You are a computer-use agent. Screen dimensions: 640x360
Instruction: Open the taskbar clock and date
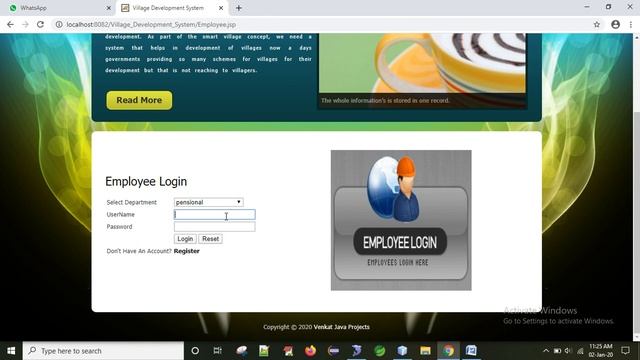[601, 351]
